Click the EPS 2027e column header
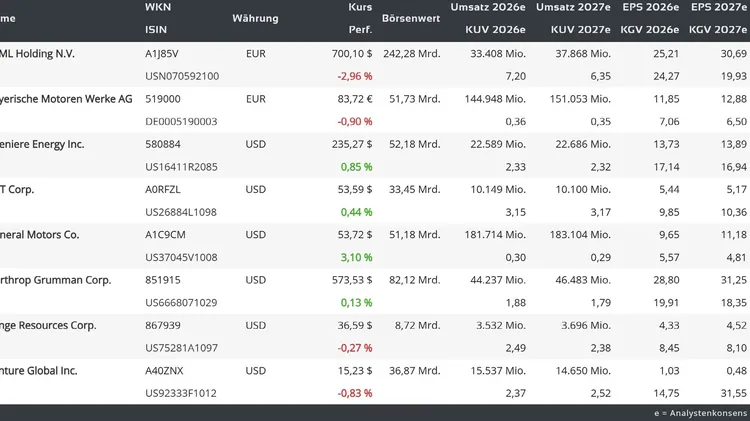The image size is (750, 421). coord(719,7)
